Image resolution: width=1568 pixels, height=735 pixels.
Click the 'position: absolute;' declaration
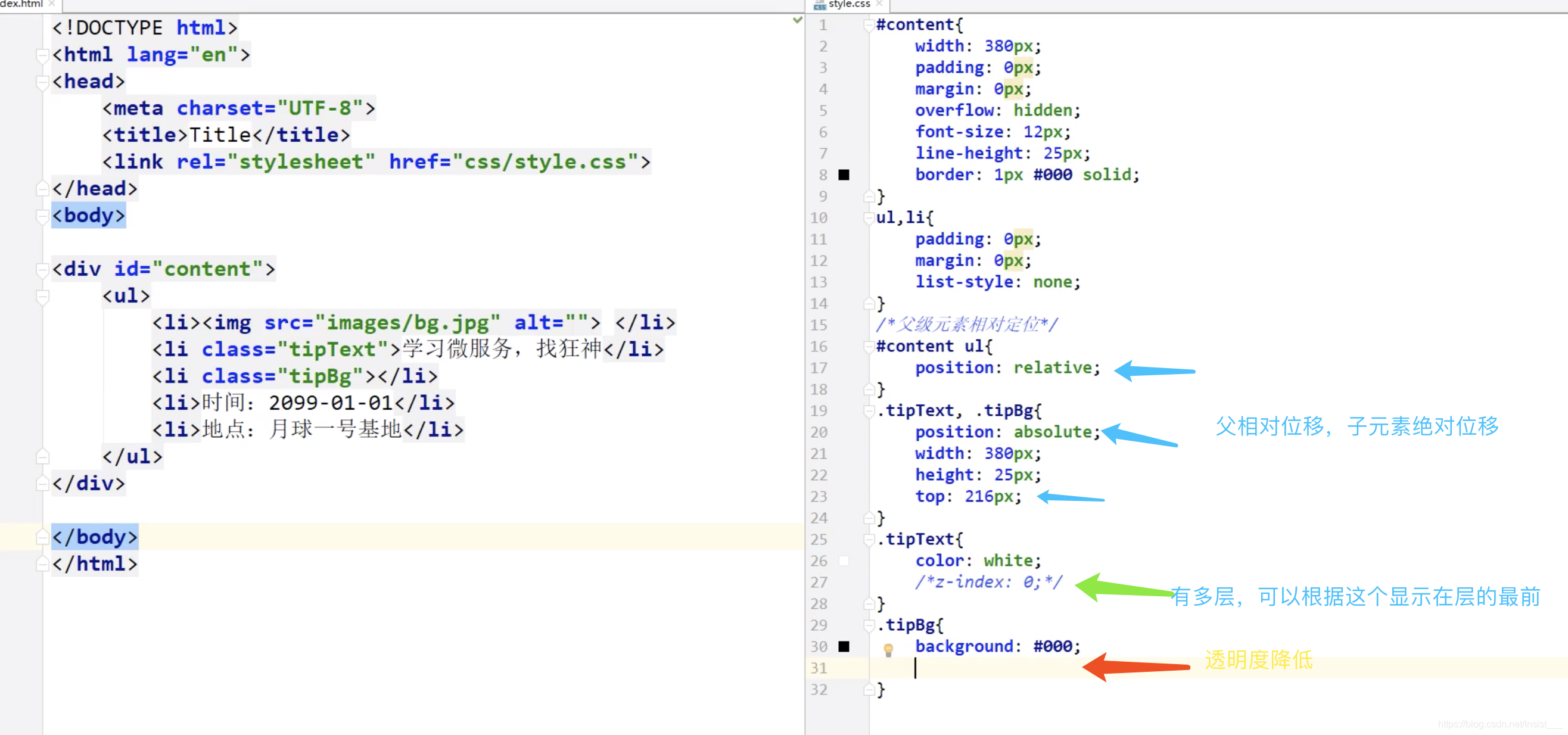click(x=1007, y=432)
